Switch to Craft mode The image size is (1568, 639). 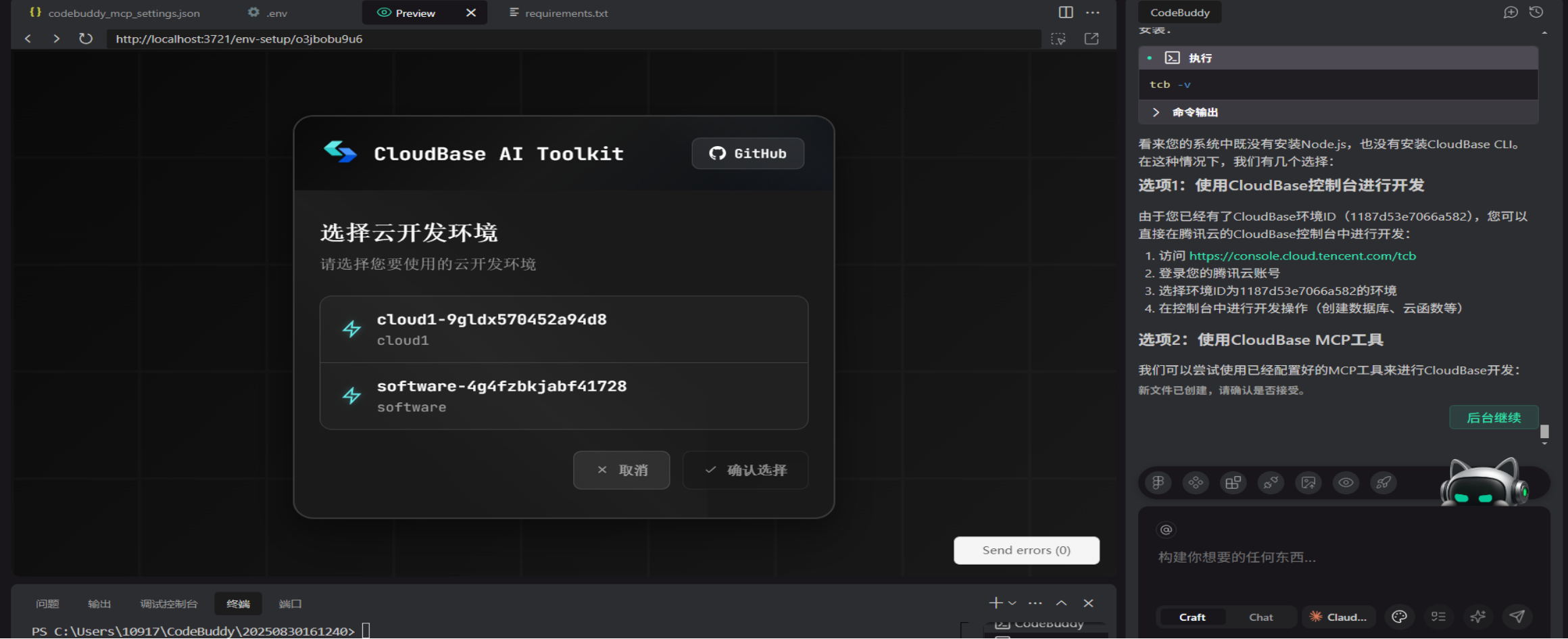pos(1192,617)
